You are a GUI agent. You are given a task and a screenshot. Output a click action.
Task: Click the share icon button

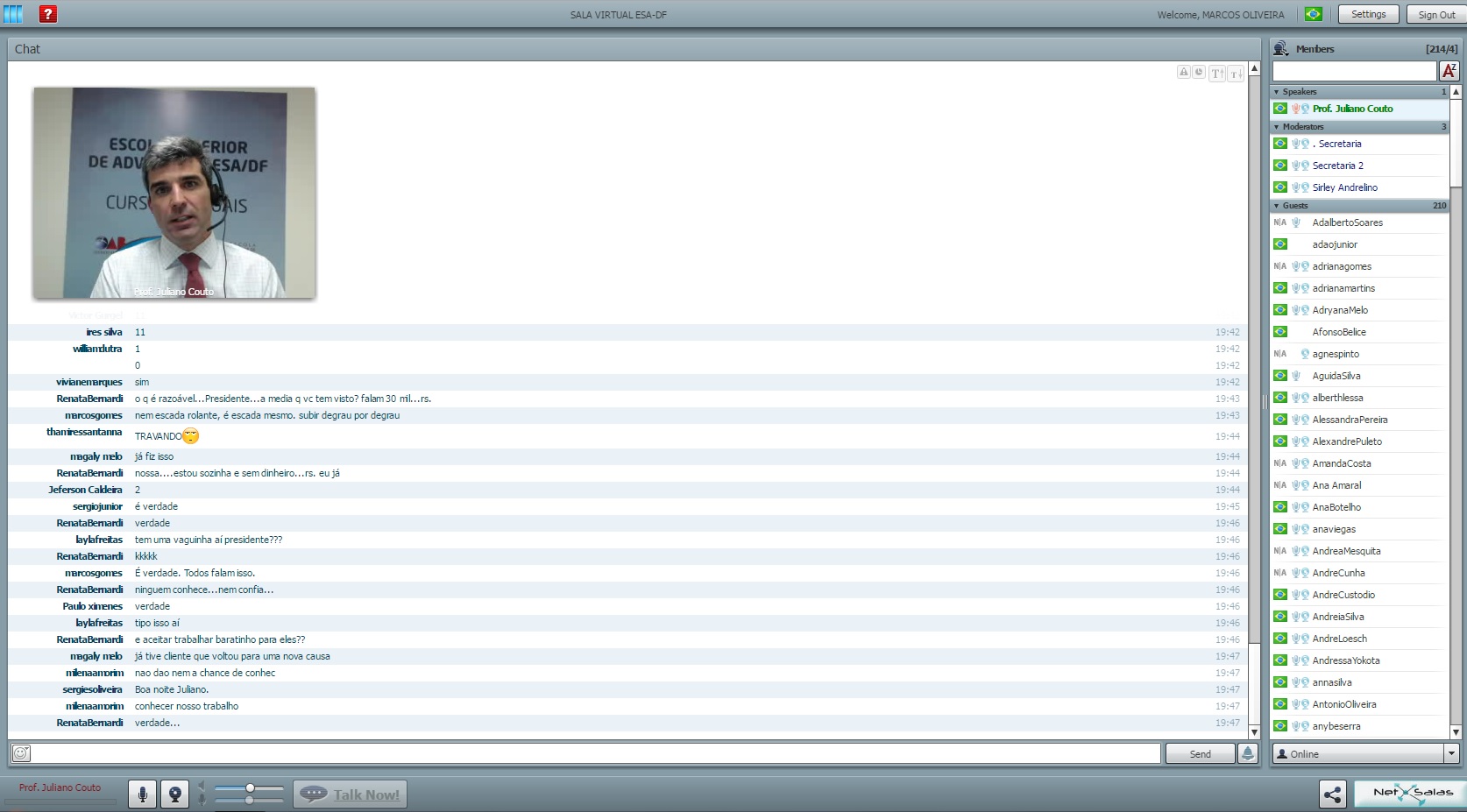pos(1332,794)
